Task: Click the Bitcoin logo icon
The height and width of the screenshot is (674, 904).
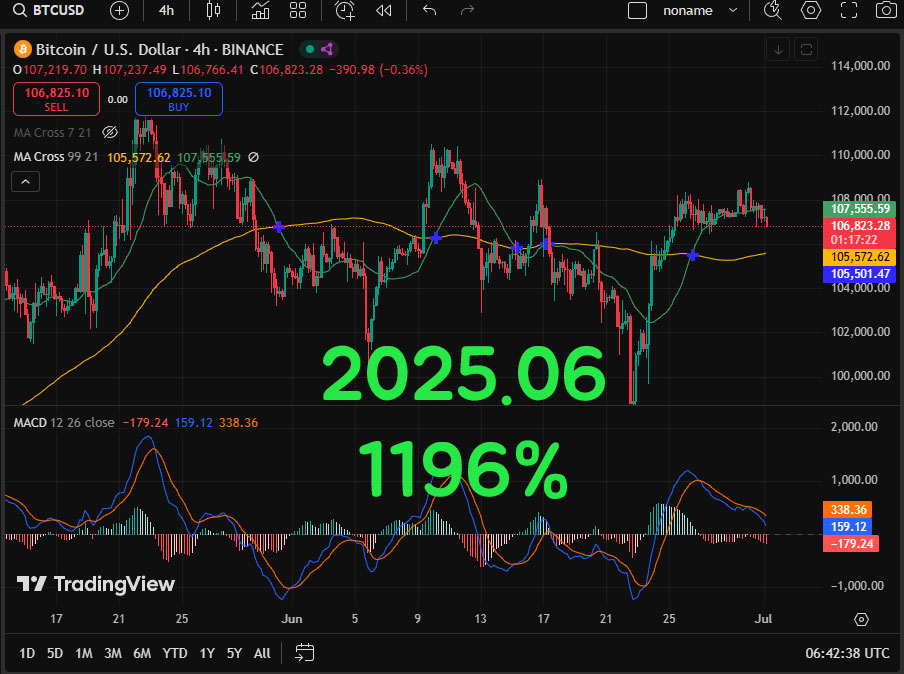Action: 22,50
